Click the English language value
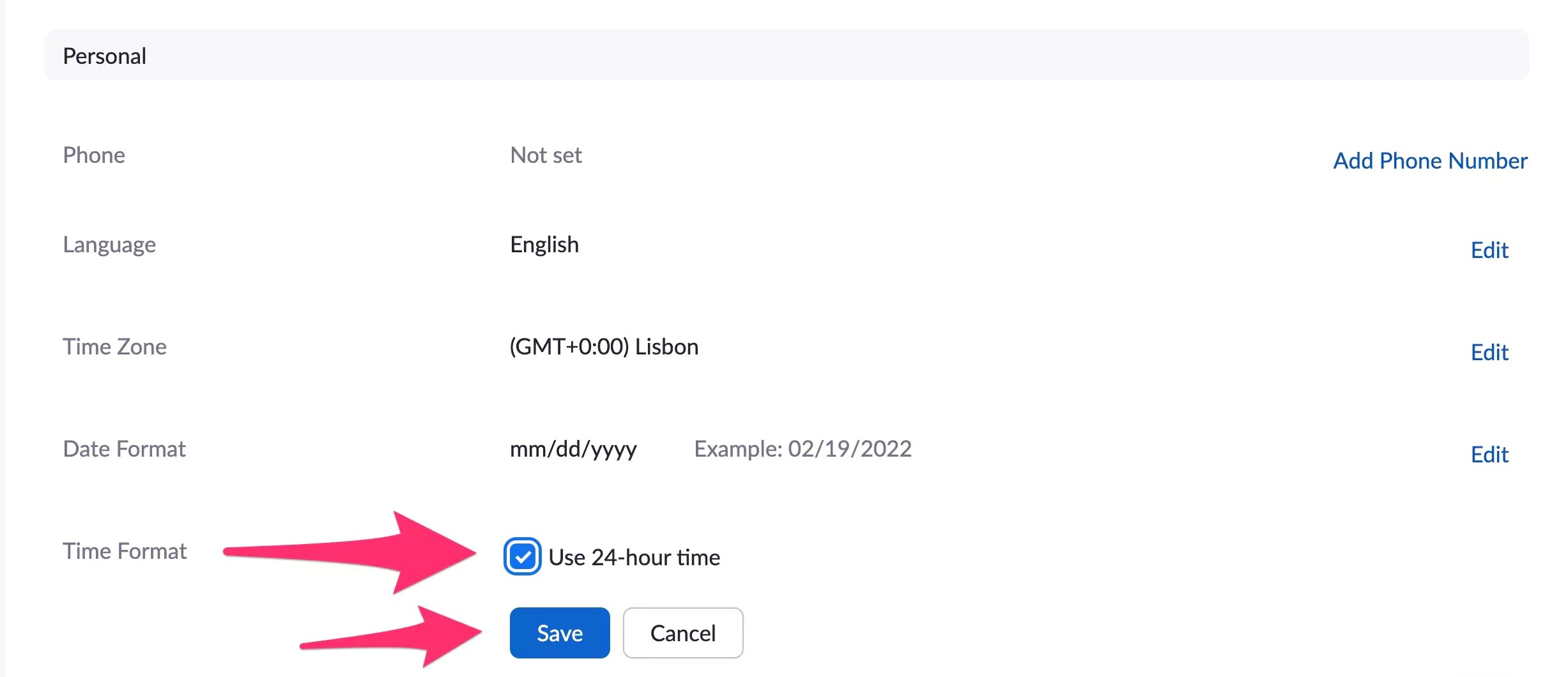The image size is (1568, 677). click(x=544, y=245)
